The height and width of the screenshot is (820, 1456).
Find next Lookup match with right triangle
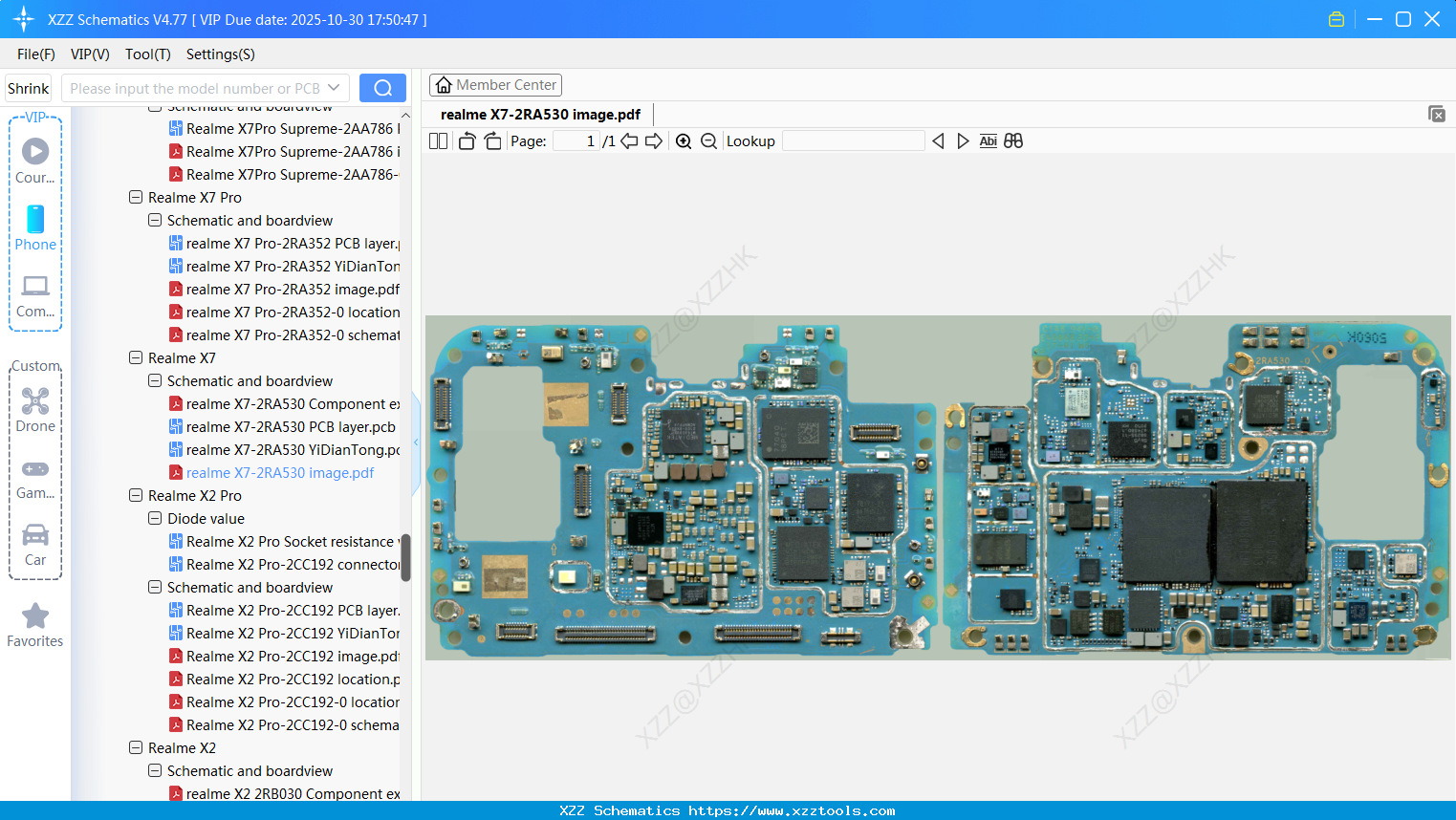(x=963, y=141)
